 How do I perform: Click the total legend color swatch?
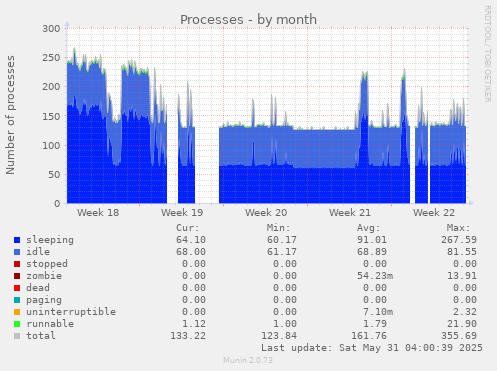click(x=17, y=336)
